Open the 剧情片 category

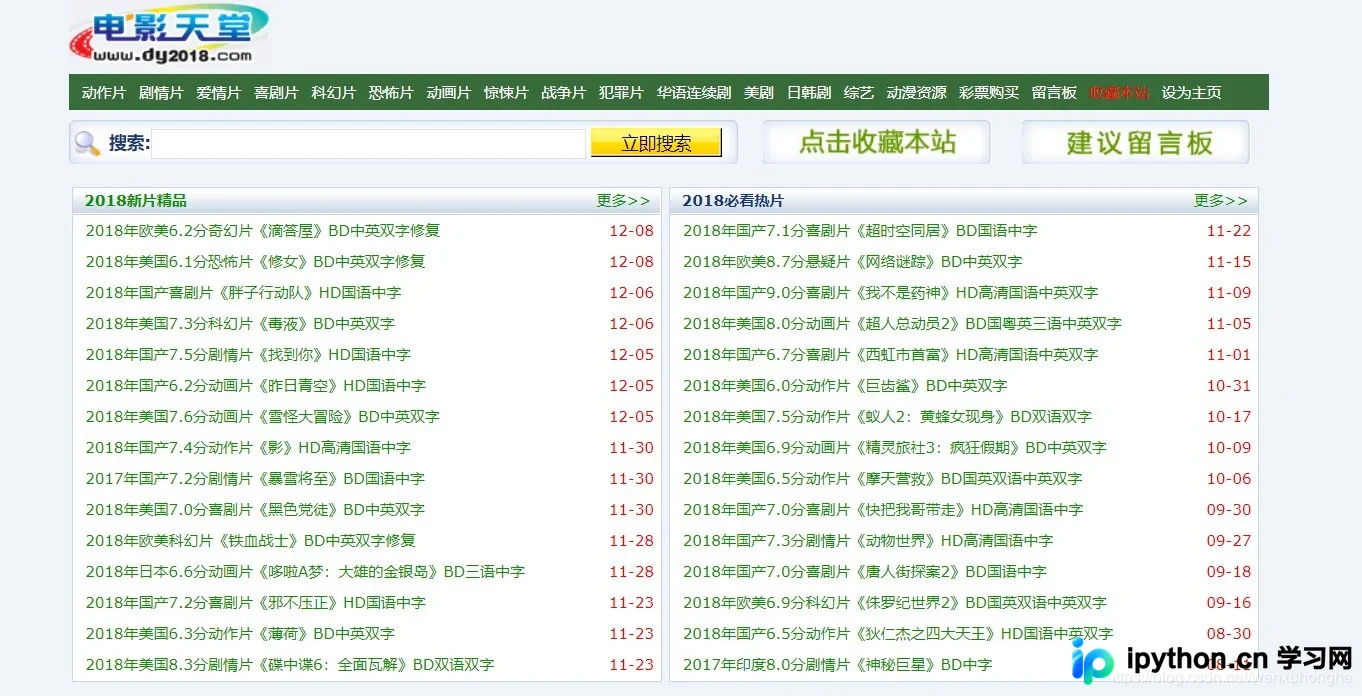[x=161, y=93]
